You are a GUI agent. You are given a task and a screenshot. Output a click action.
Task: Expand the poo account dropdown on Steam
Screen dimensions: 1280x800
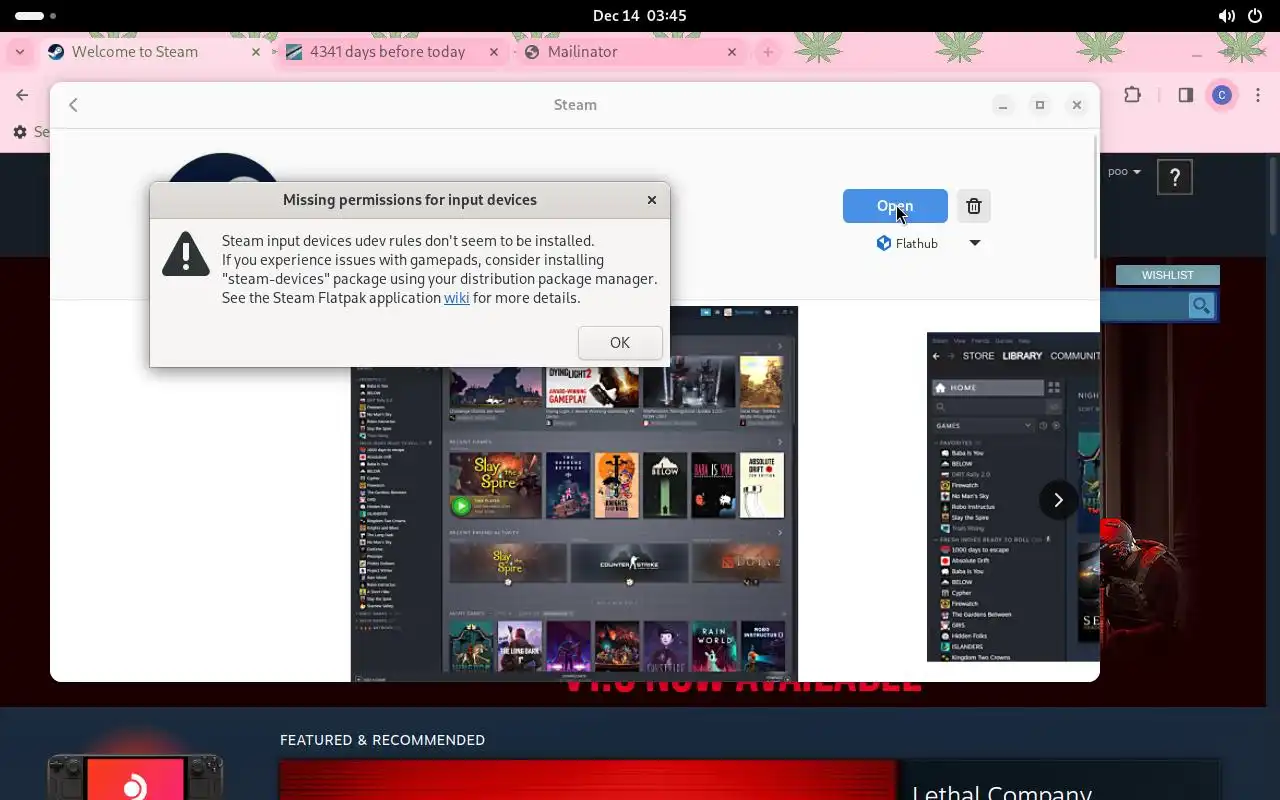1125,172
